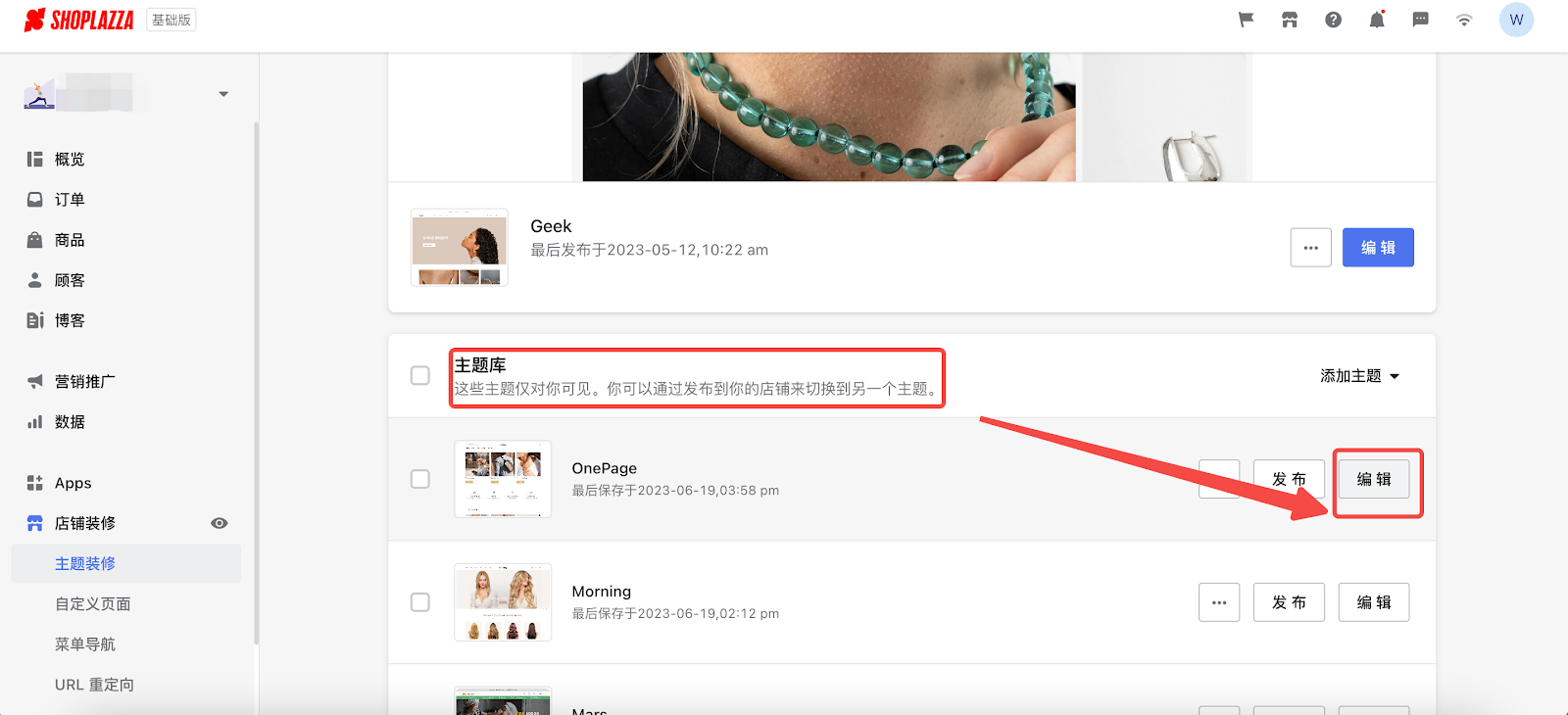
Task: Open 商品 in the sidebar
Action: [x=70, y=240]
